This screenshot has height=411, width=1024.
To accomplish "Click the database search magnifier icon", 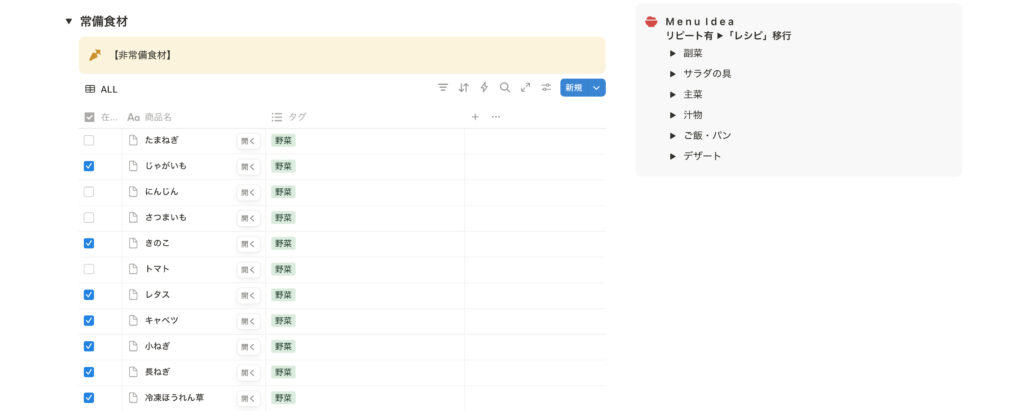I will tap(505, 88).
